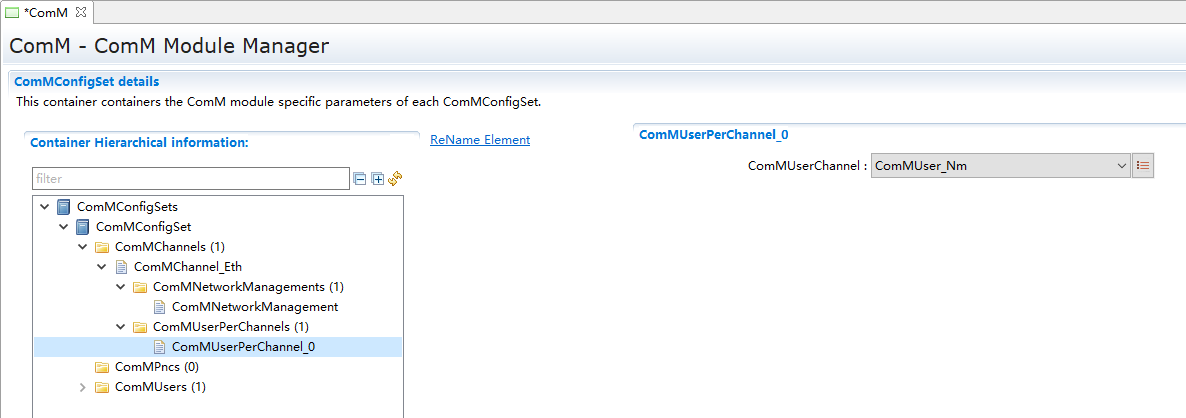
Task: Switch to the *ComM editor tab
Action: click(45, 12)
